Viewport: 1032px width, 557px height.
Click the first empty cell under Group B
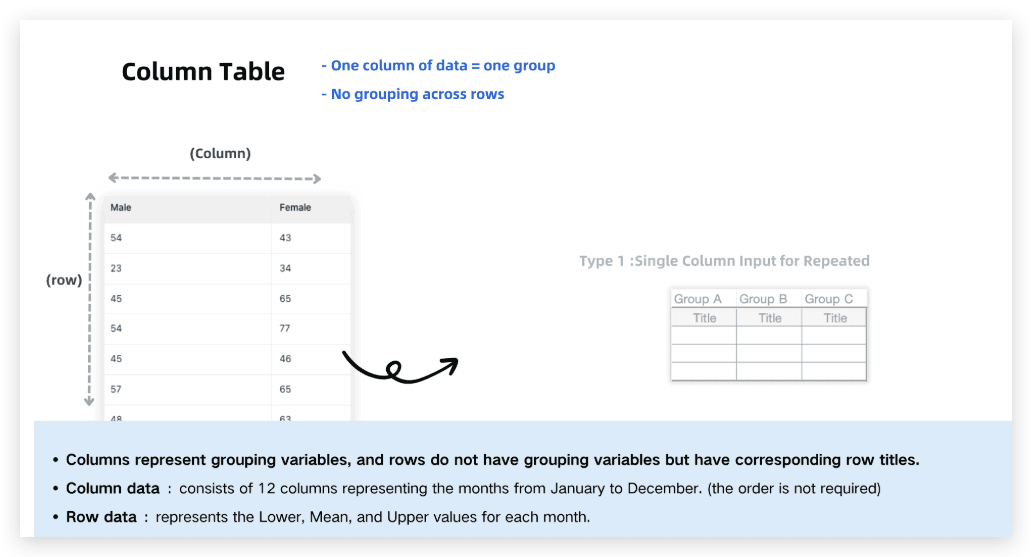pyautogui.click(x=769, y=336)
